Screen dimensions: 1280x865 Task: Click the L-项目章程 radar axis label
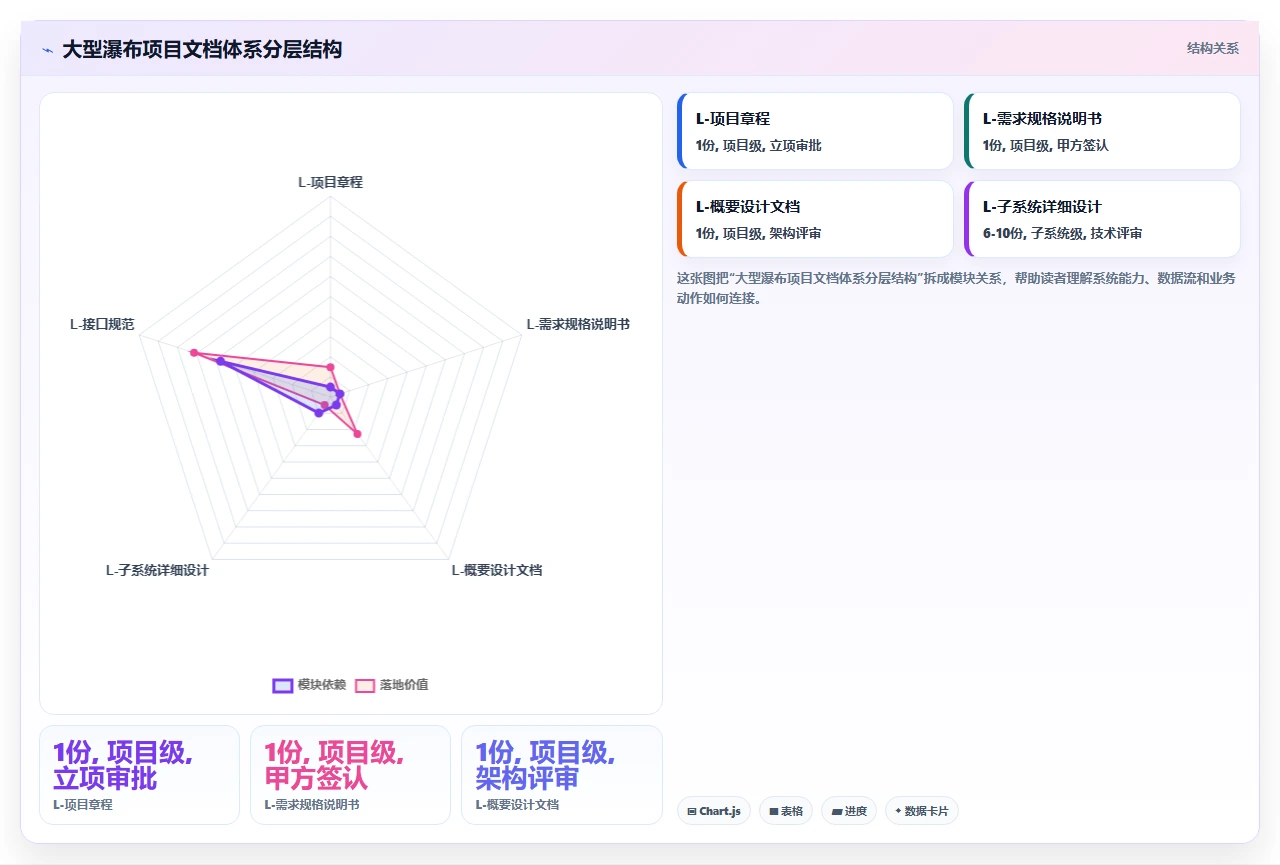330,182
